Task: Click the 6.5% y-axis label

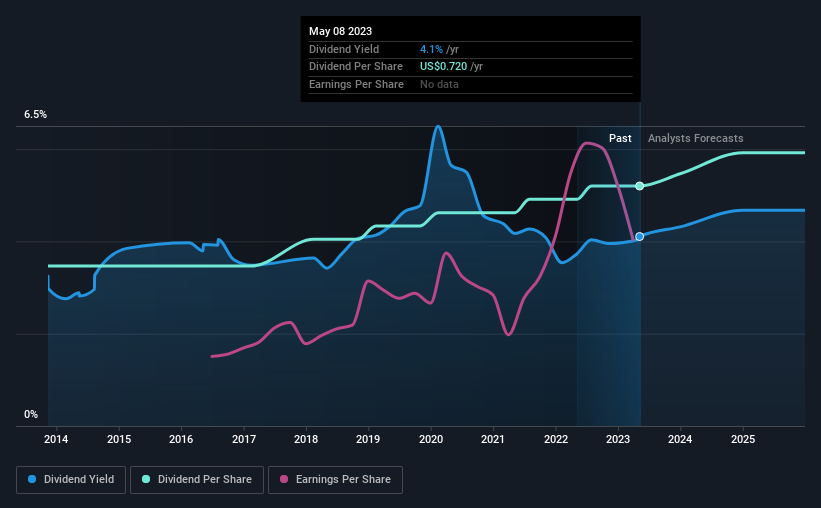Action: tap(35, 114)
